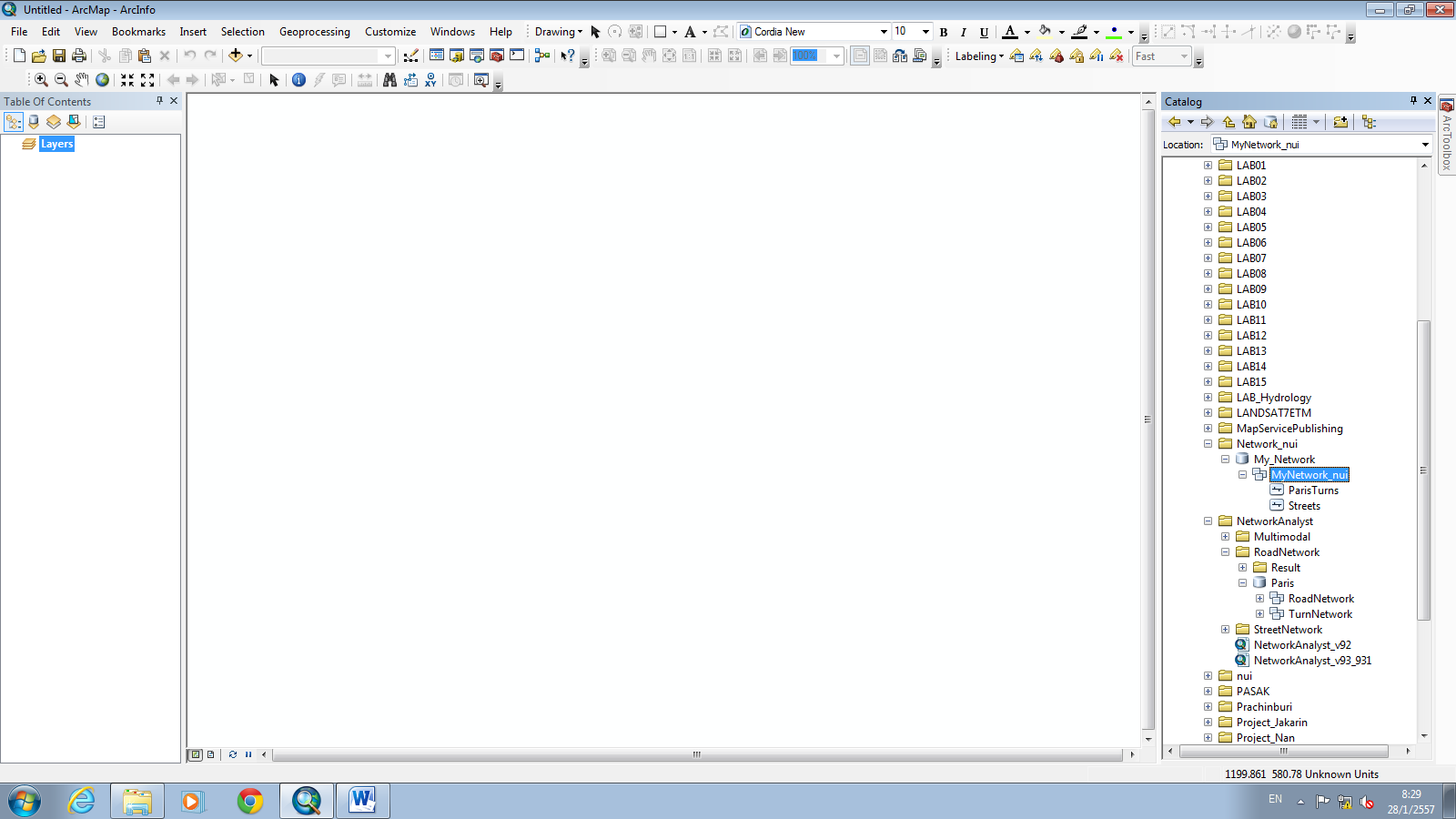Viewport: 1456px width, 819px height.
Task: Click the font color swatch
Action: click(x=1010, y=32)
